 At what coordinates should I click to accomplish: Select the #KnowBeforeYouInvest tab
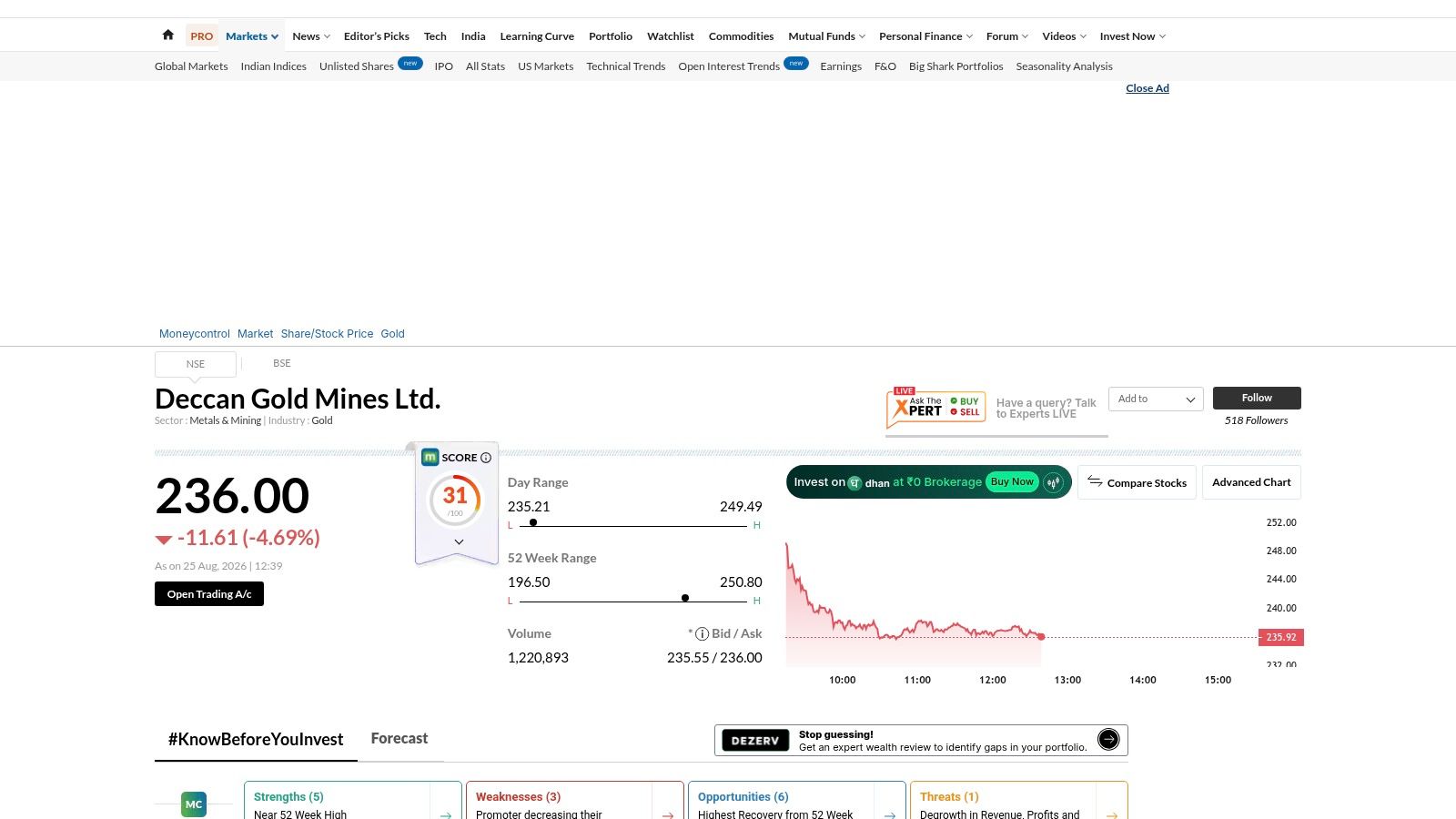(x=256, y=739)
